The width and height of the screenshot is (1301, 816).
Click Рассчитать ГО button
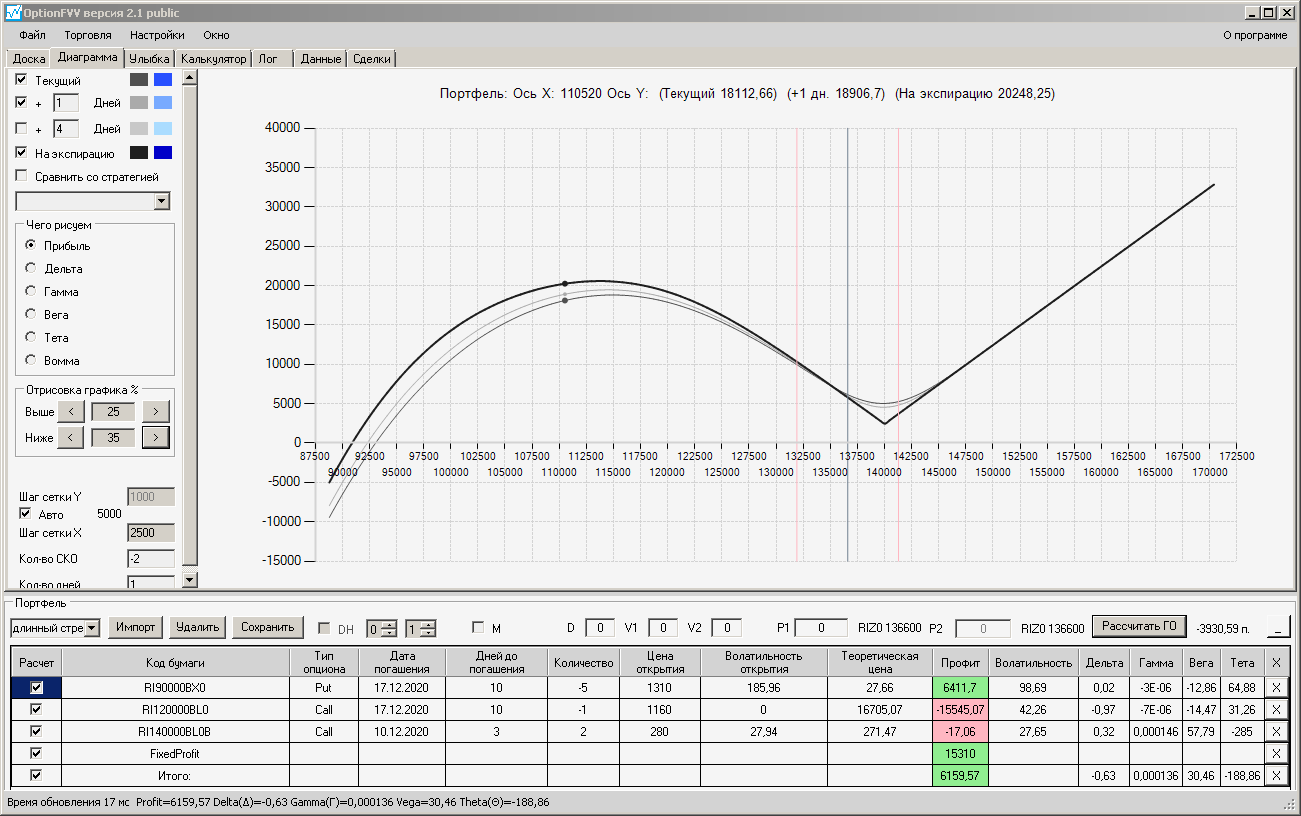1138,627
